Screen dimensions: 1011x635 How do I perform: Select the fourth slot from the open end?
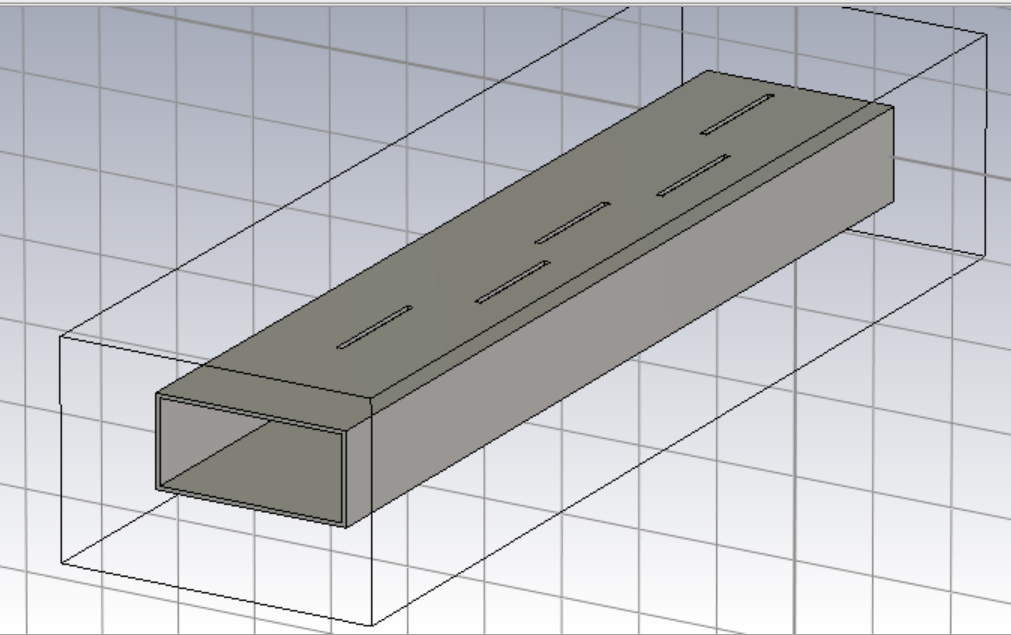(693, 175)
